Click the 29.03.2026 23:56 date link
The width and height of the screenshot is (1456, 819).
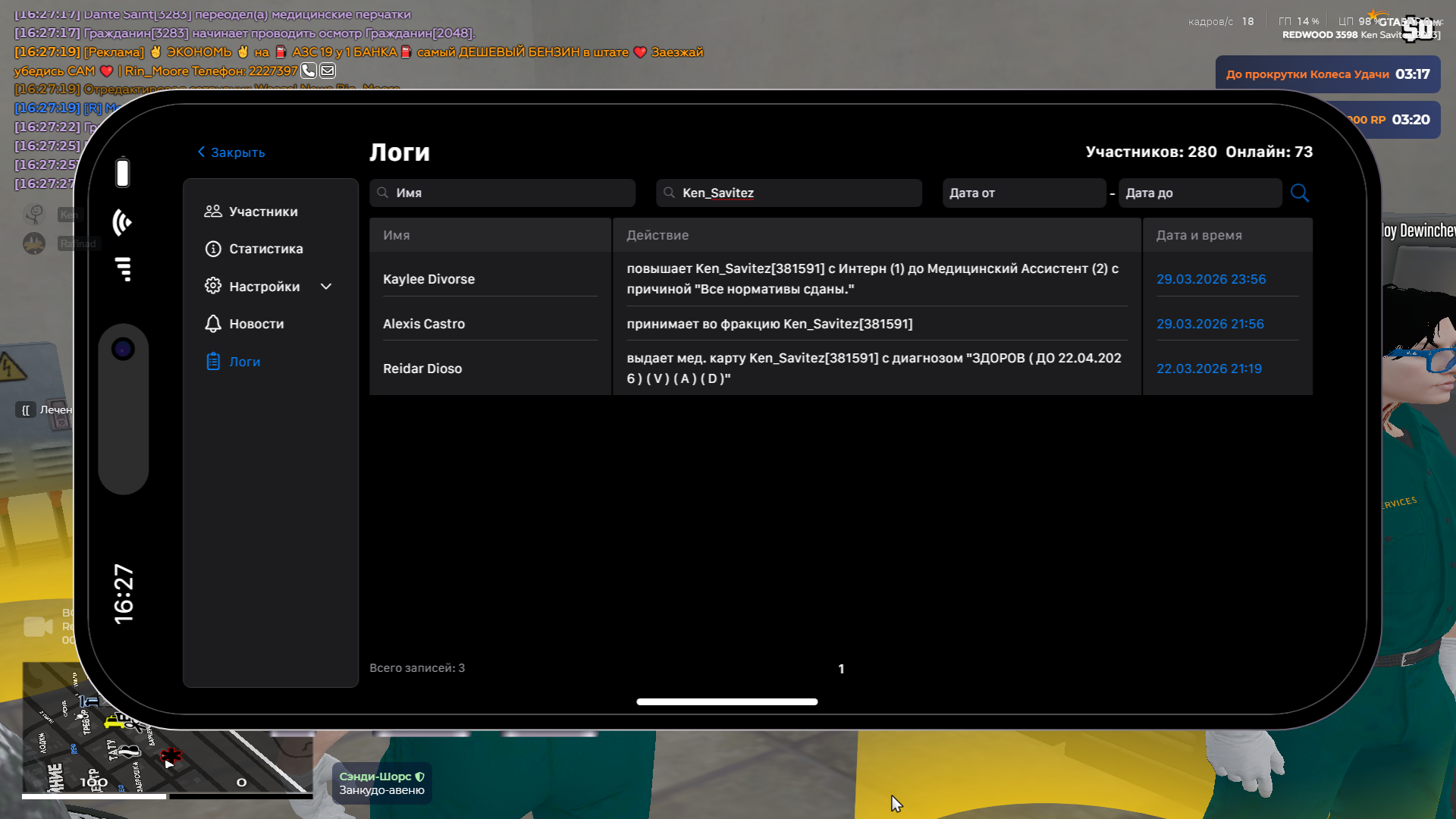coord(1211,279)
